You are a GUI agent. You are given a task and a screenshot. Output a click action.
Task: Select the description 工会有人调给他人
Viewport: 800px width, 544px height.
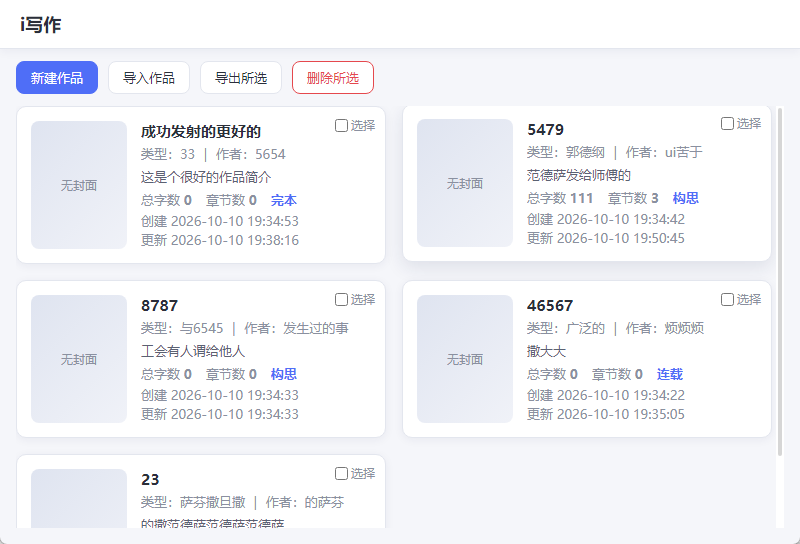point(193,351)
